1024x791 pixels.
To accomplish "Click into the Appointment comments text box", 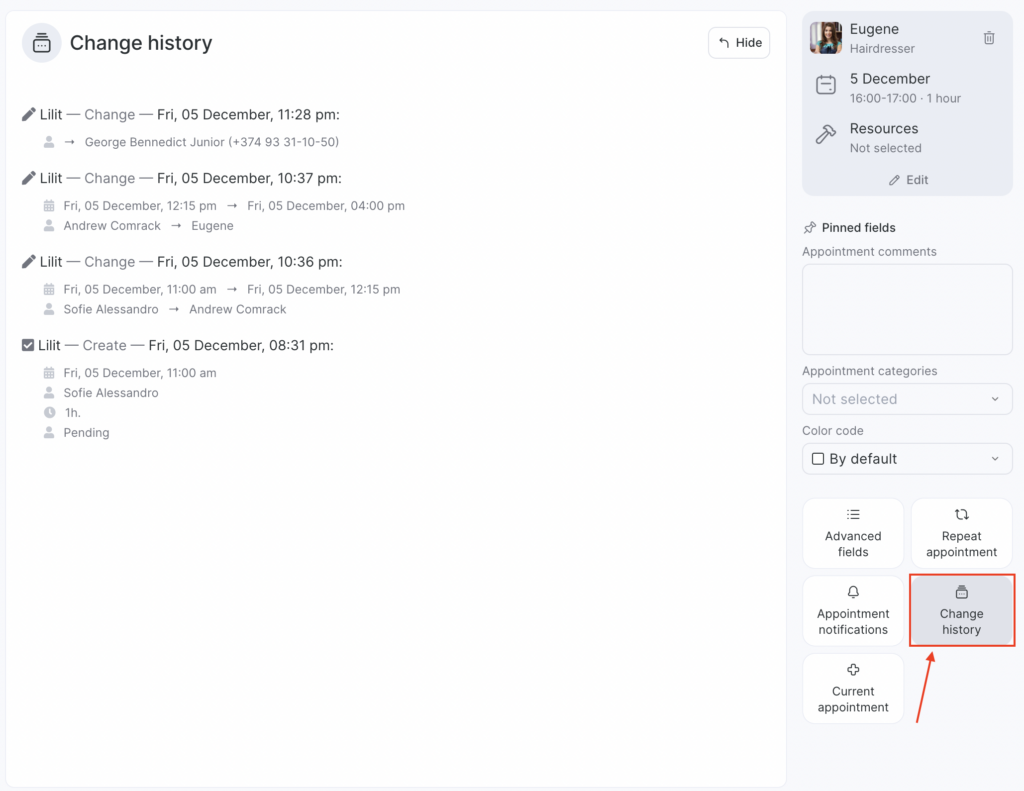I will (907, 309).
